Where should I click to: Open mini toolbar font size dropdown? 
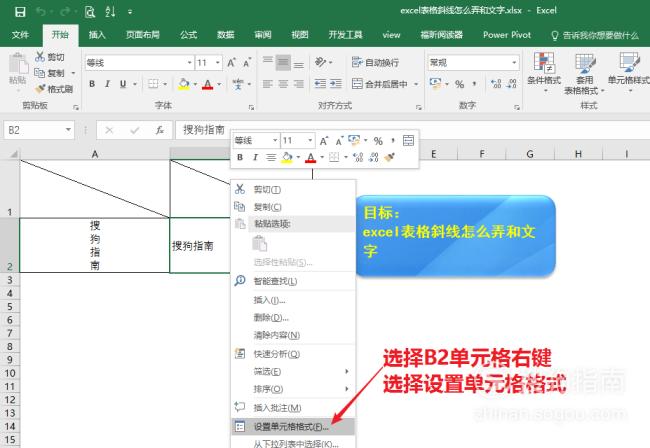point(310,140)
